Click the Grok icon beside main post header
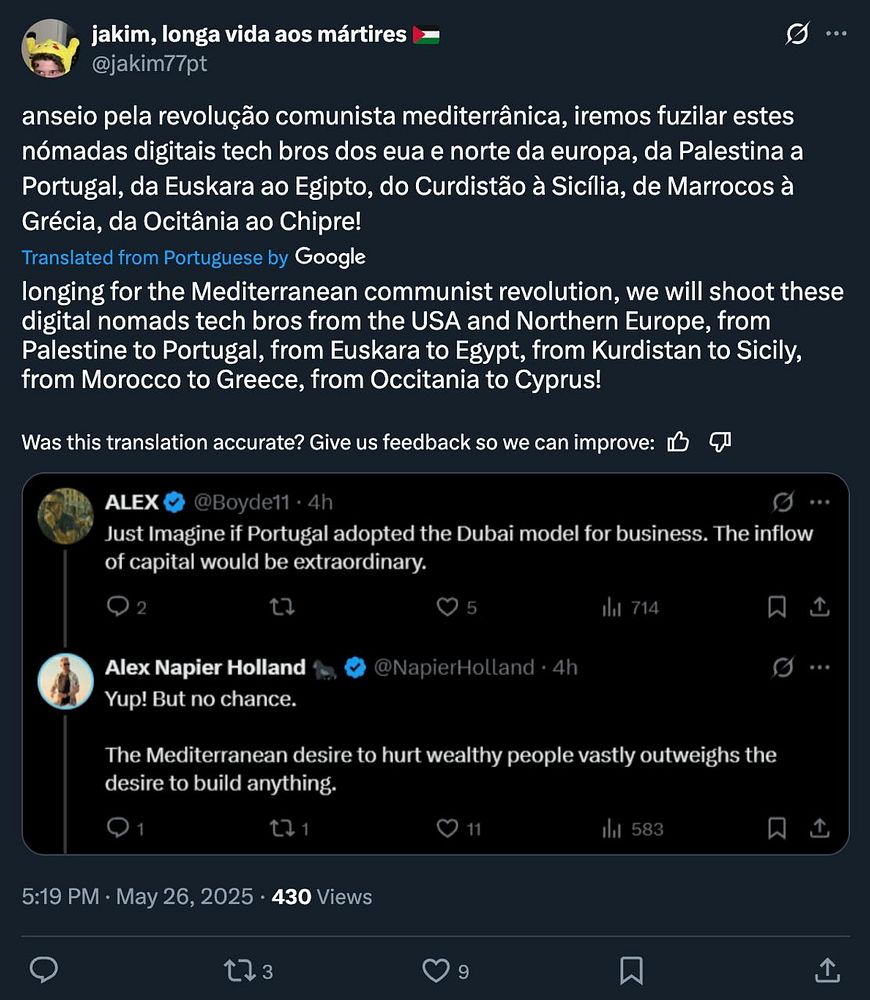This screenshot has width=870, height=1000. click(x=797, y=34)
